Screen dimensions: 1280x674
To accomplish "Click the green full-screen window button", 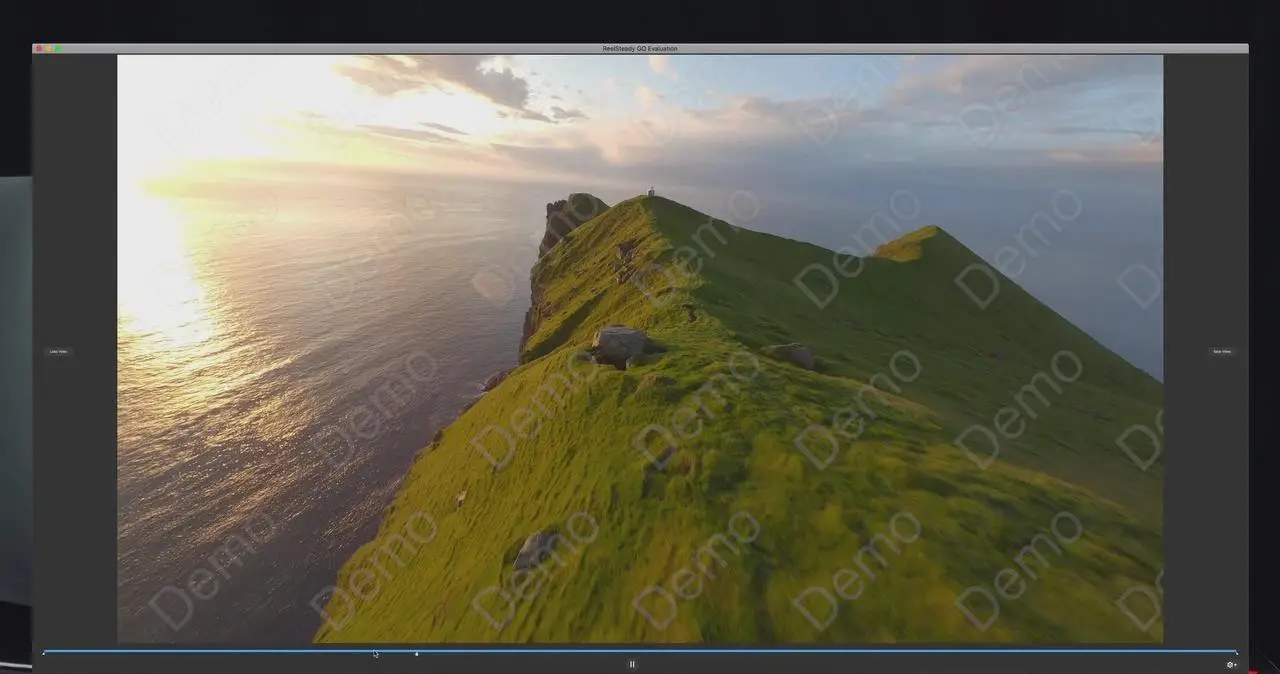I will coord(58,48).
